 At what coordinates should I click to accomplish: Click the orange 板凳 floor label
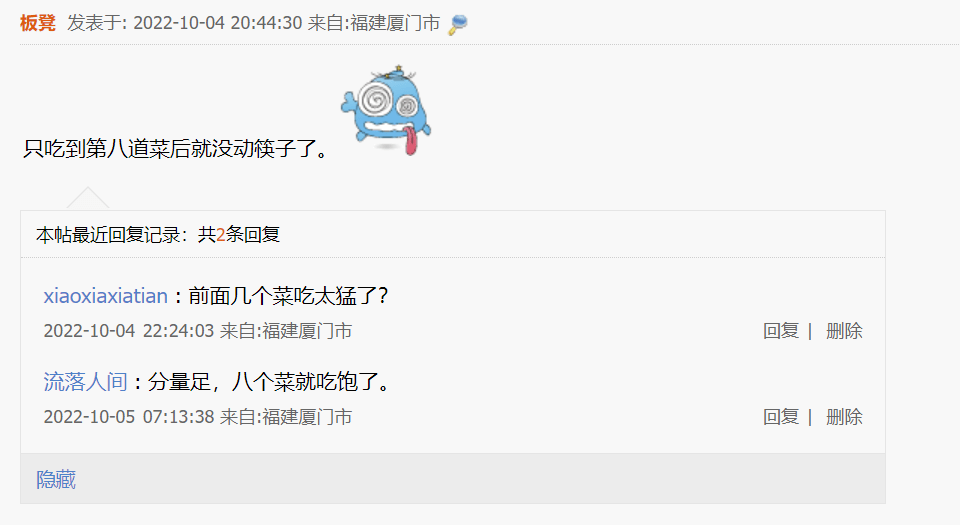(38, 23)
